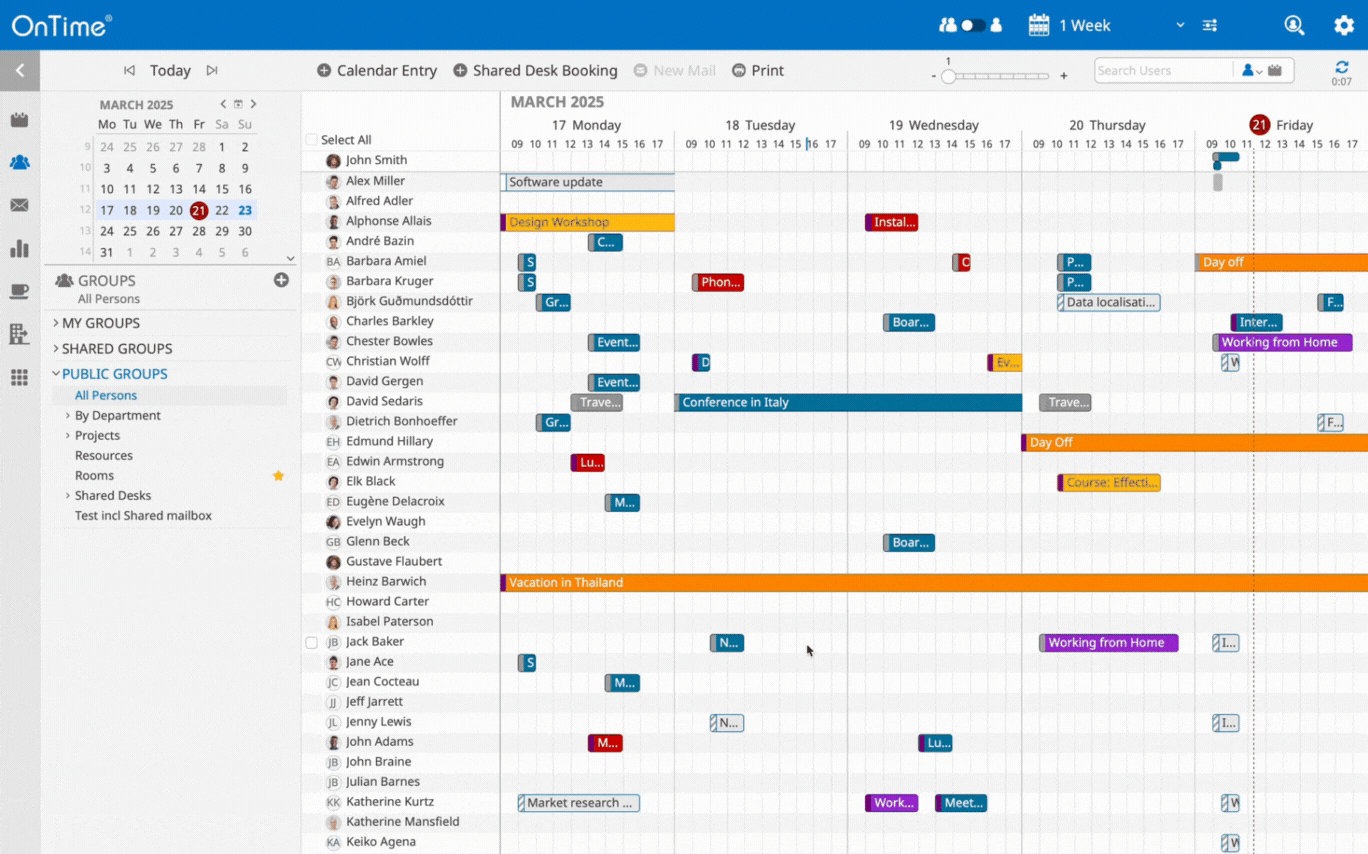This screenshot has width=1368, height=854.
Task: Click the Calendar Entry button
Action: [377, 70]
